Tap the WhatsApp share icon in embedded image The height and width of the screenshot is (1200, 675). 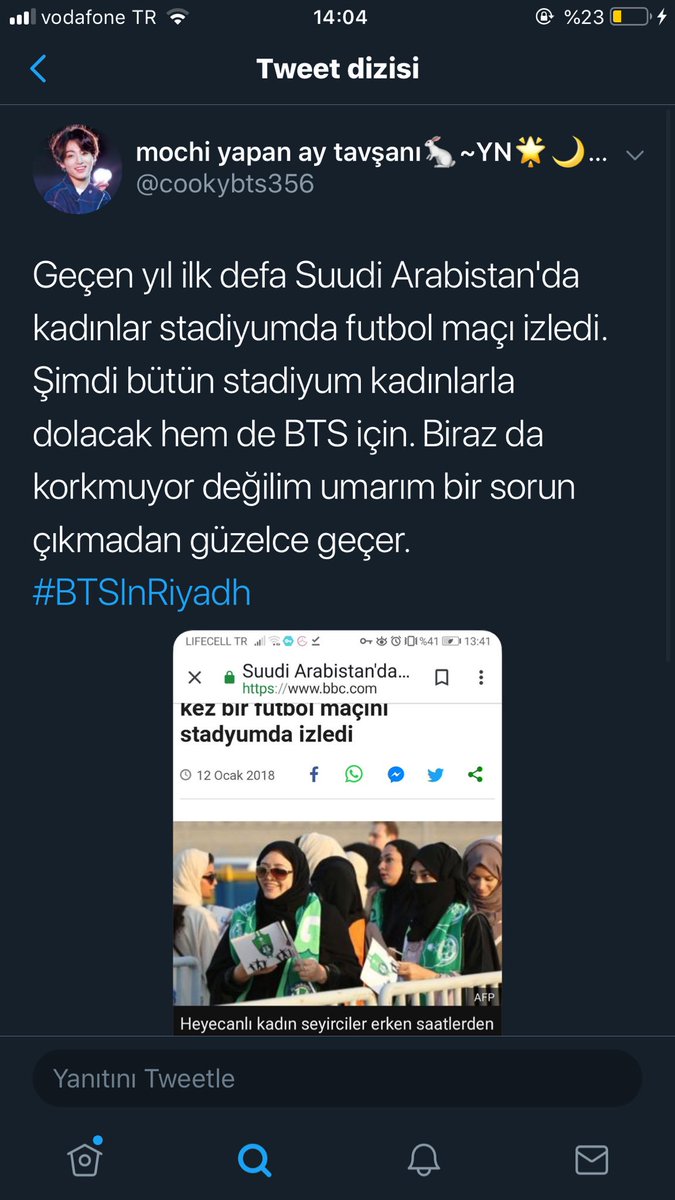354,774
